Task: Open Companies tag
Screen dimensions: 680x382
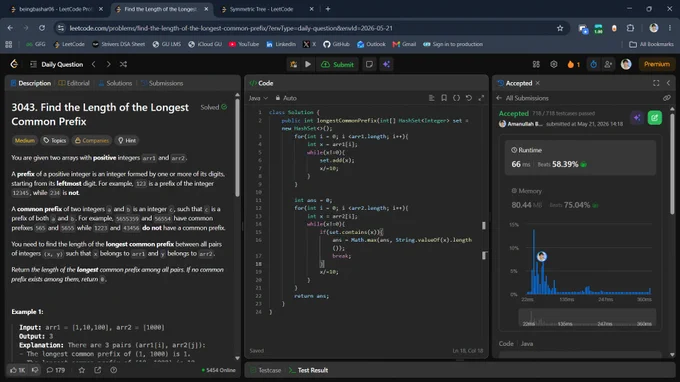Action: pos(92,140)
